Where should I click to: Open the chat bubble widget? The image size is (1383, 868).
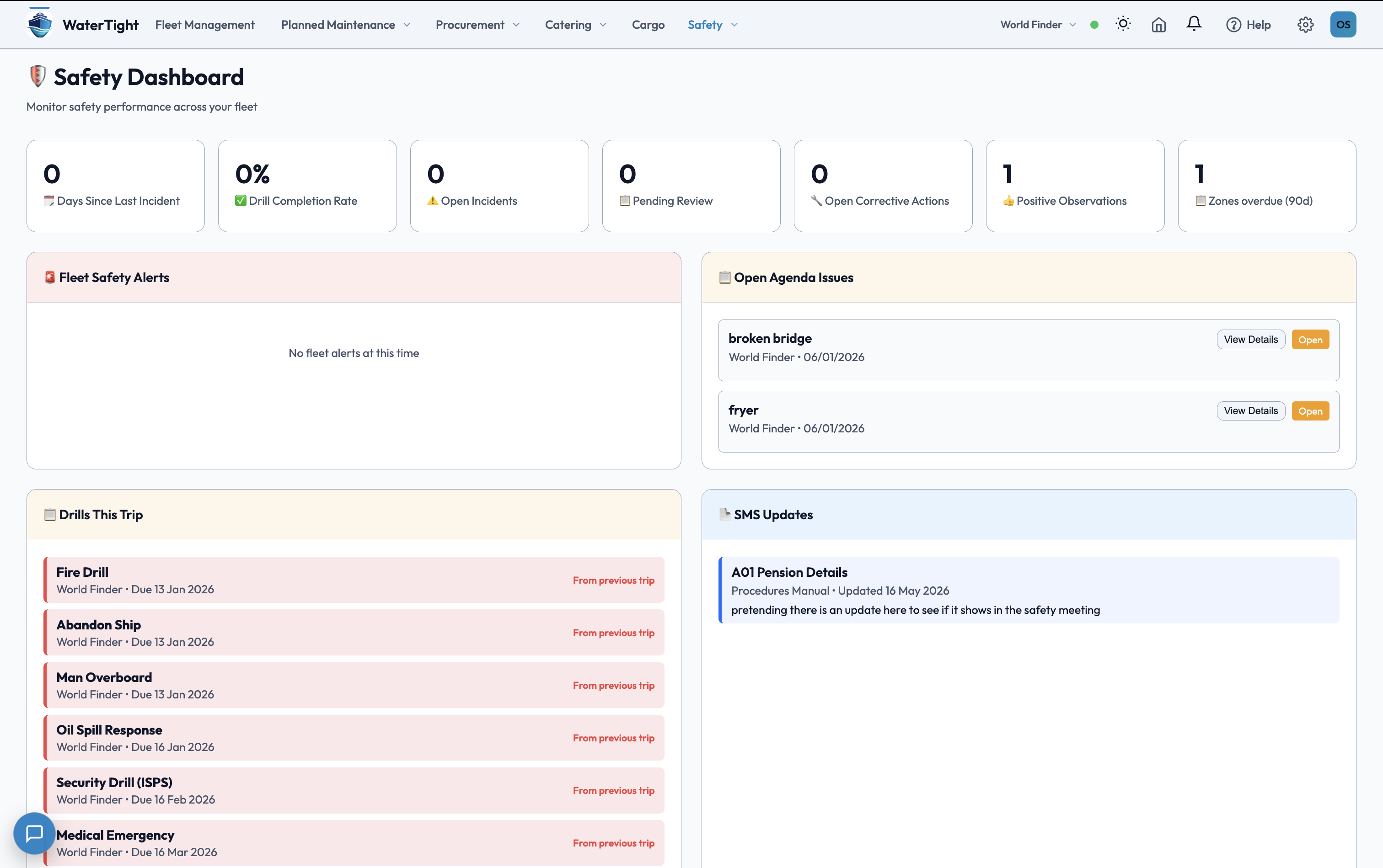pos(34,833)
